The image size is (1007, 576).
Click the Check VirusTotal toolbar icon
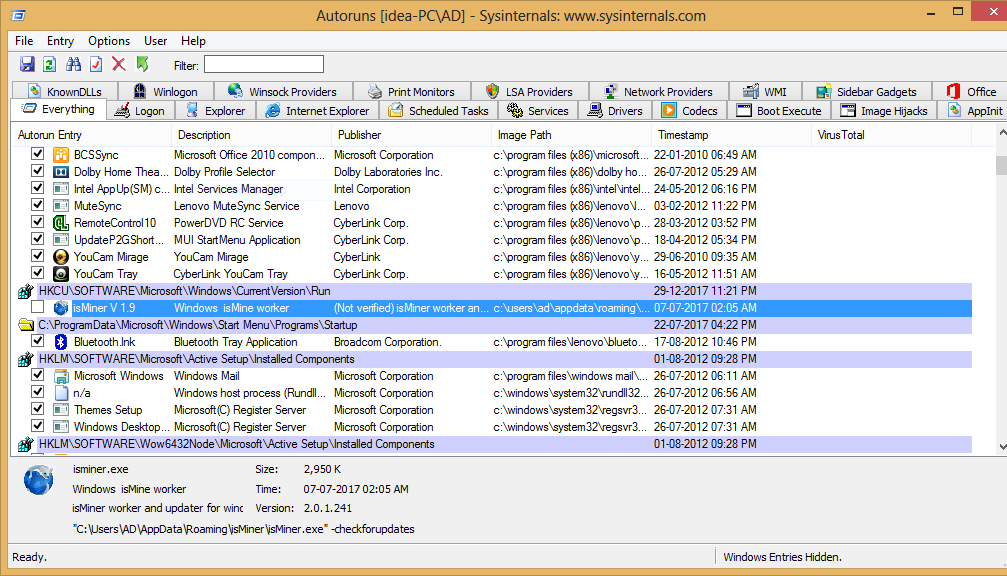(x=96, y=64)
